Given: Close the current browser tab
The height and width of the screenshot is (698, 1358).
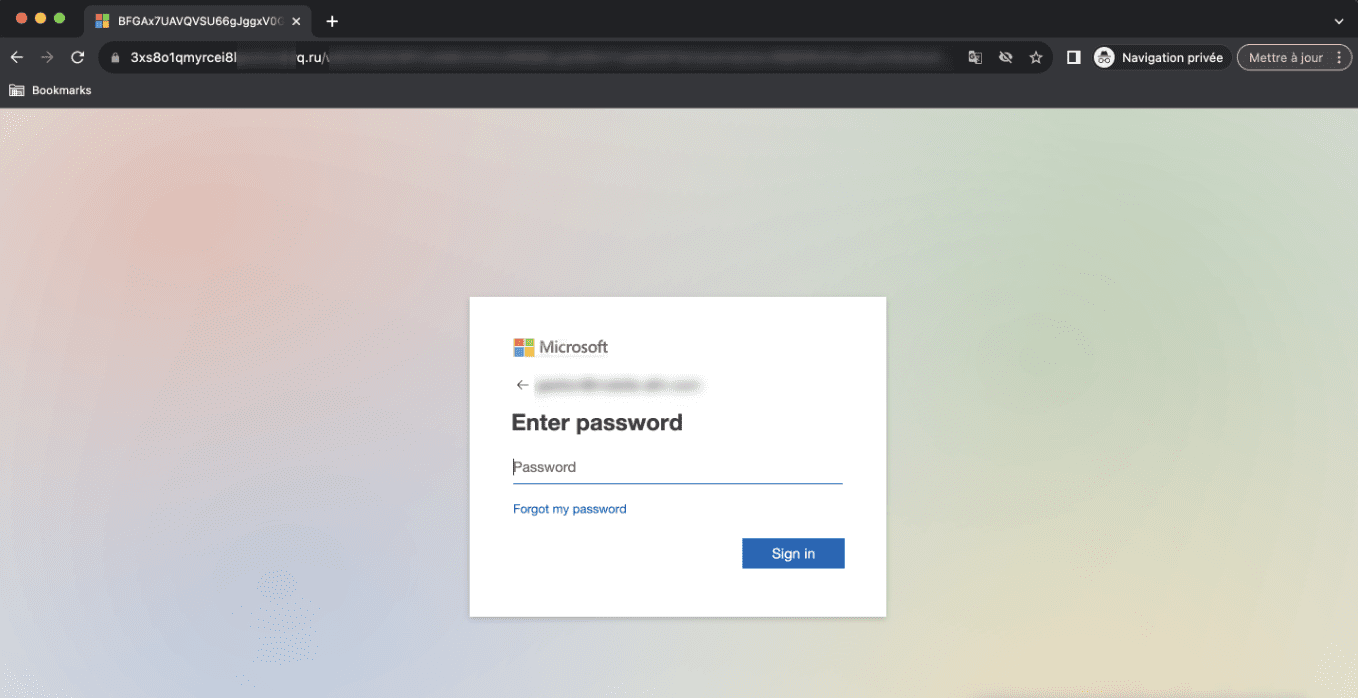Looking at the screenshot, I should (296, 21).
